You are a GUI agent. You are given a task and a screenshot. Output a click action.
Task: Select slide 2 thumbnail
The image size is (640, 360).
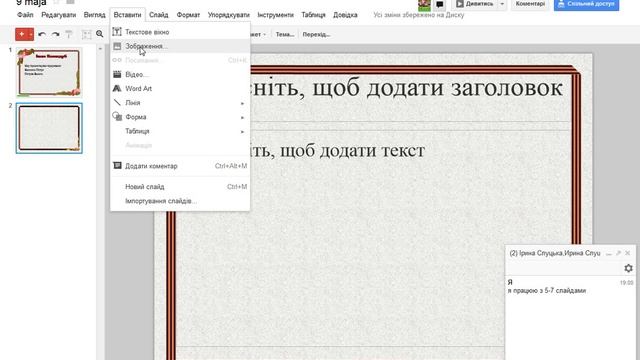(49, 128)
